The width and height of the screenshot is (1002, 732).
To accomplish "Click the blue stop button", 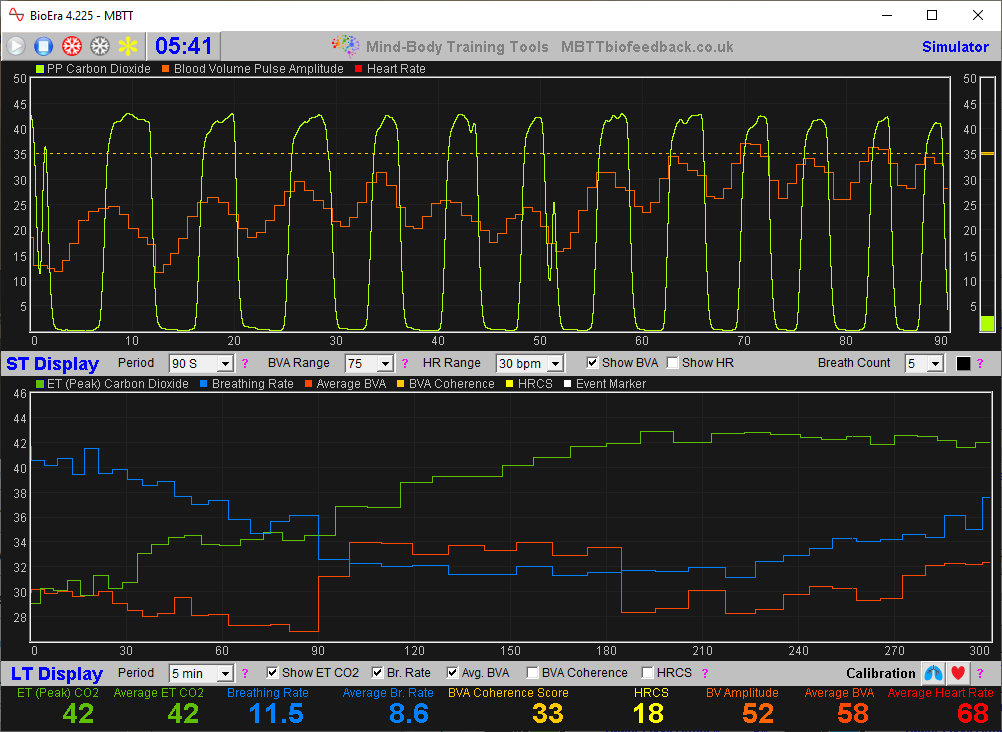I will [x=43, y=46].
